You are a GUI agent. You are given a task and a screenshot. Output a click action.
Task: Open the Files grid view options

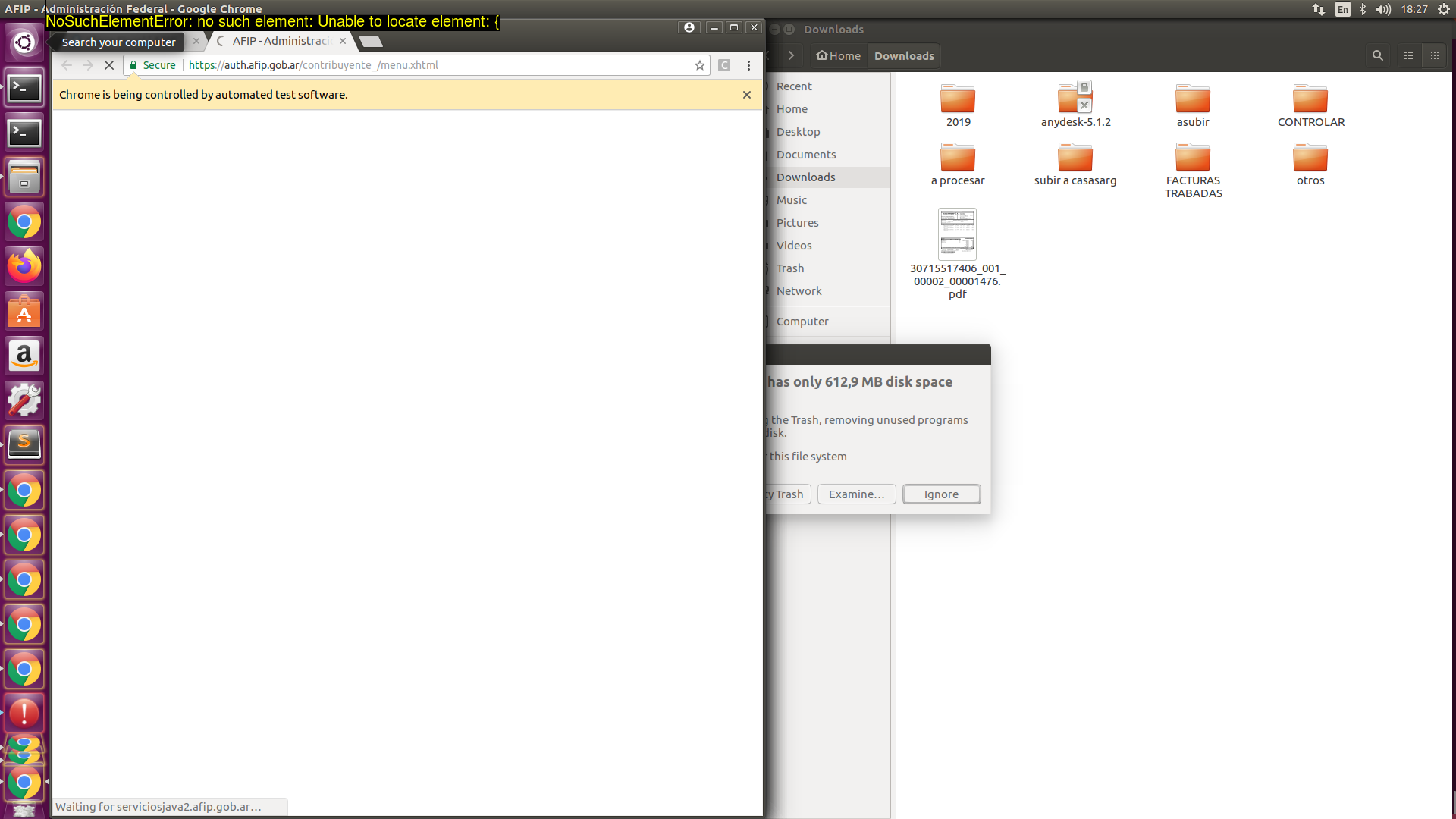(1435, 55)
